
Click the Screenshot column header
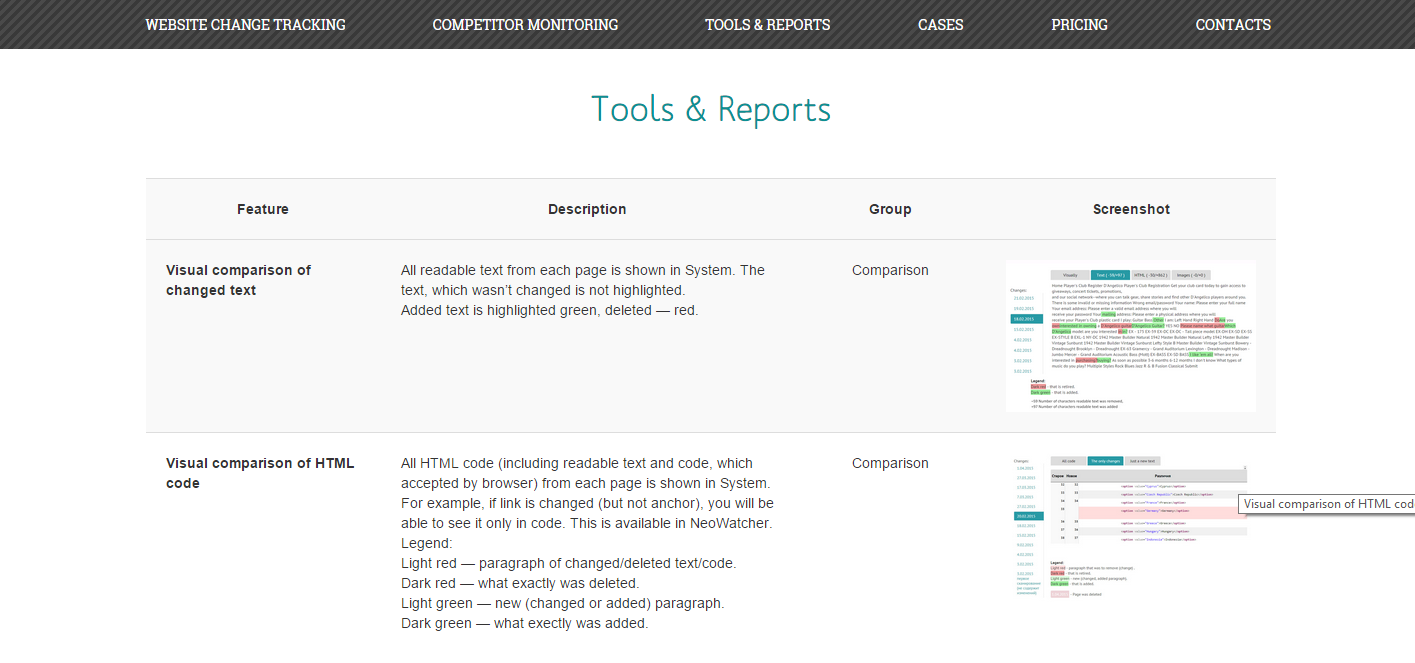(x=1131, y=209)
